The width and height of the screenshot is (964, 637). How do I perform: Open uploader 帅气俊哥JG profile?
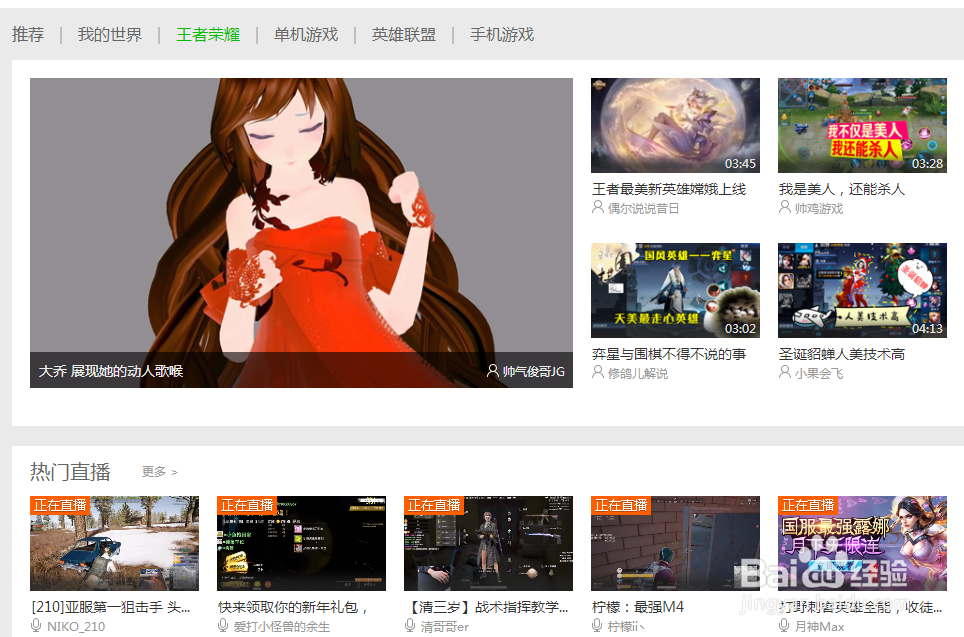534,371
